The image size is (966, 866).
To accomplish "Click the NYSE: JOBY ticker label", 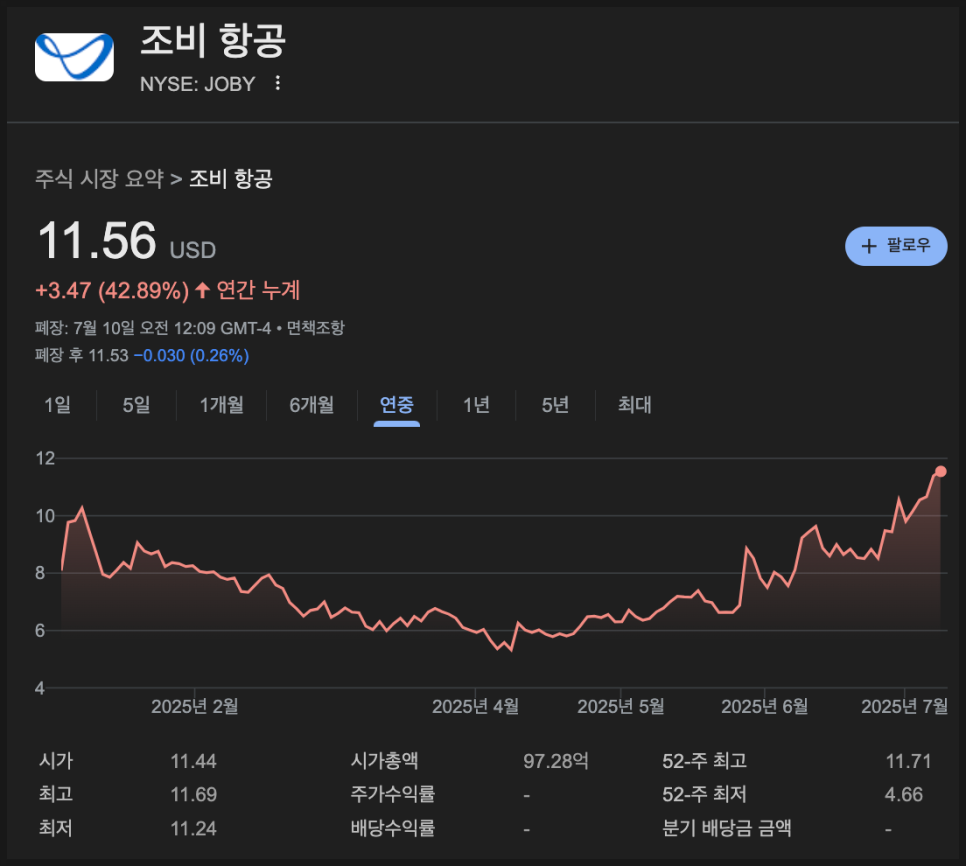I will (196, 84).
